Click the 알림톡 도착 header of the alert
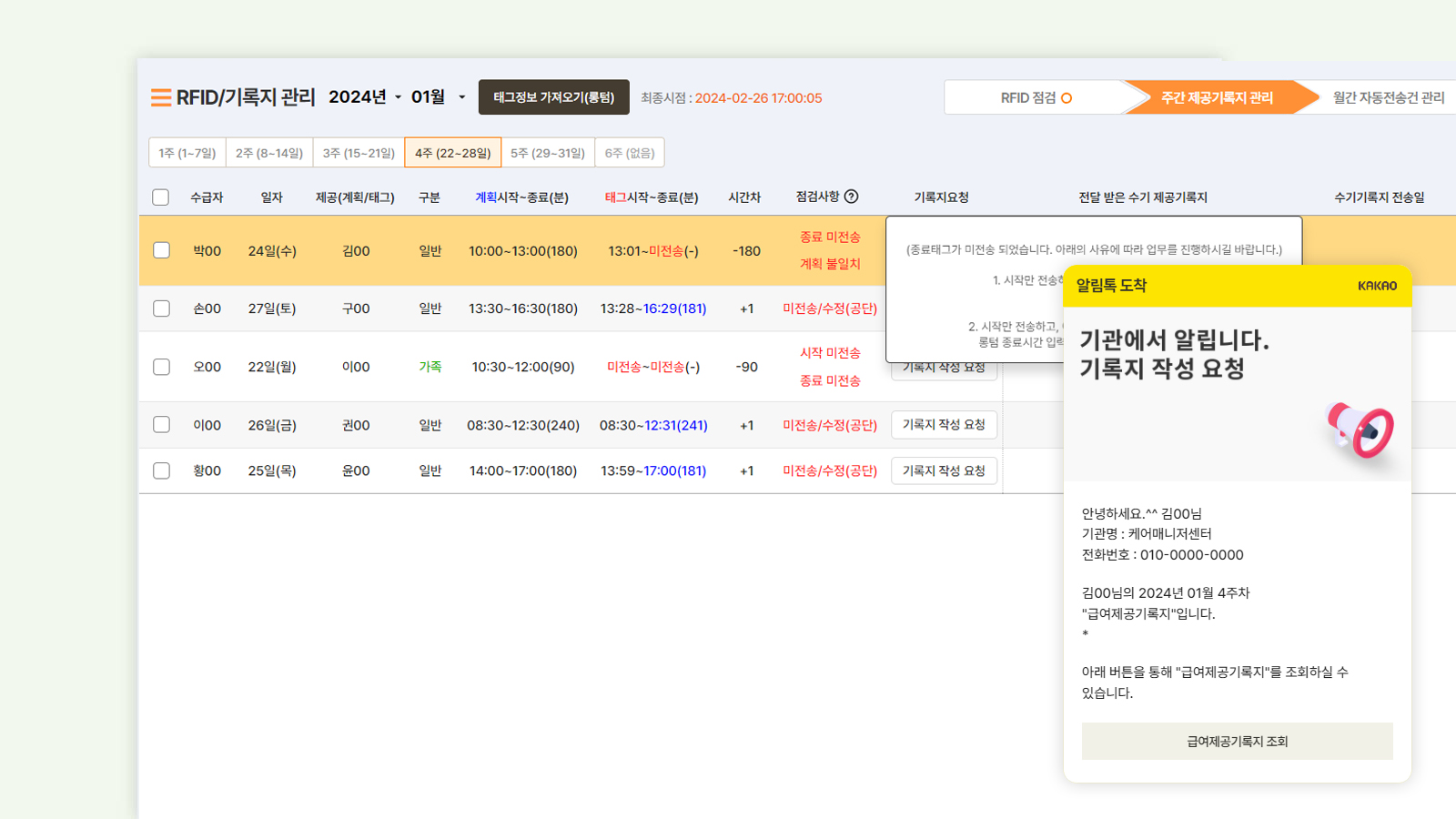 pyautogui.click(x=1111, y=286)
